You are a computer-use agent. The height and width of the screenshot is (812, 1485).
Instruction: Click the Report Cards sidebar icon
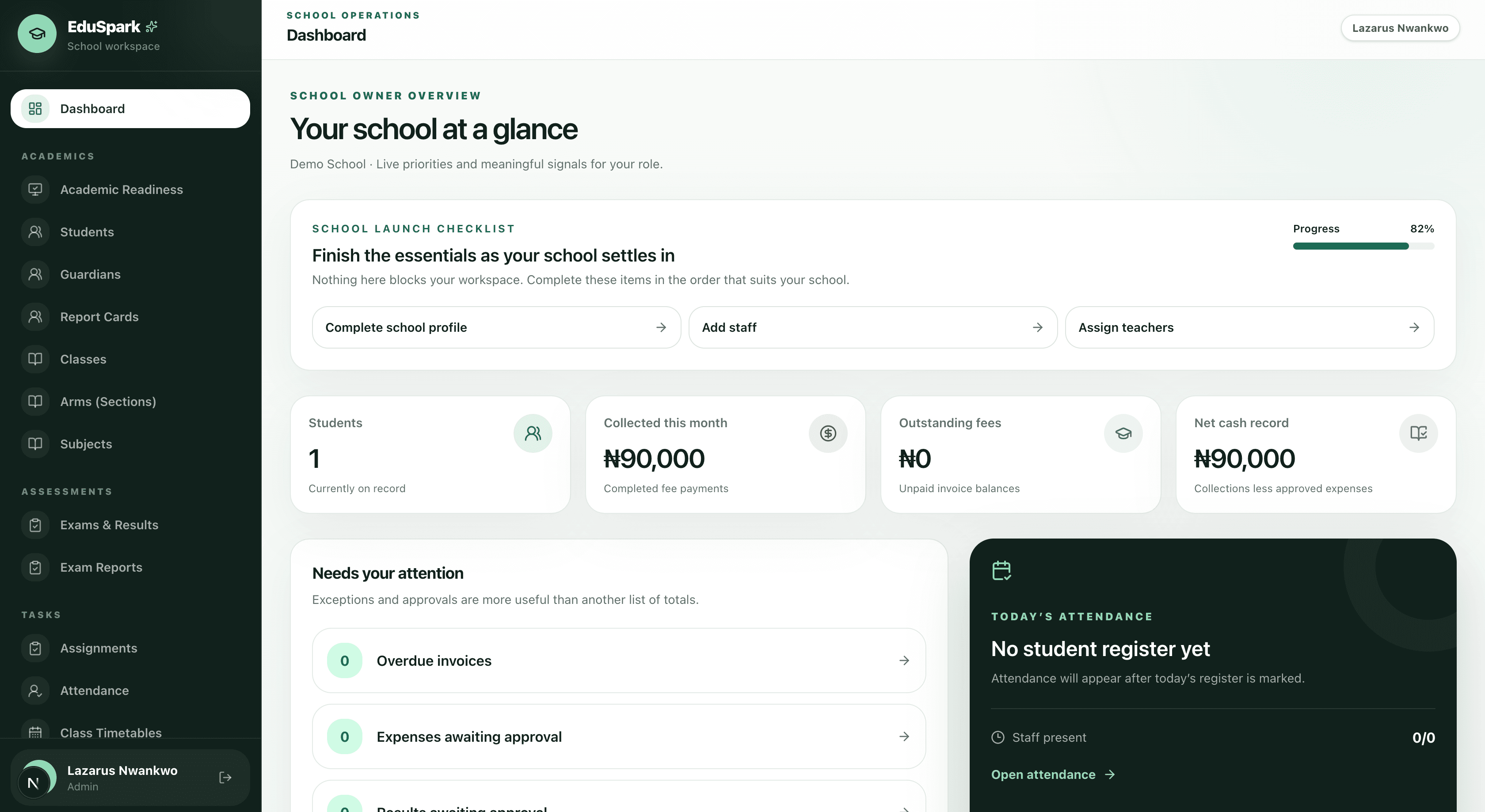tap(35, 317)
